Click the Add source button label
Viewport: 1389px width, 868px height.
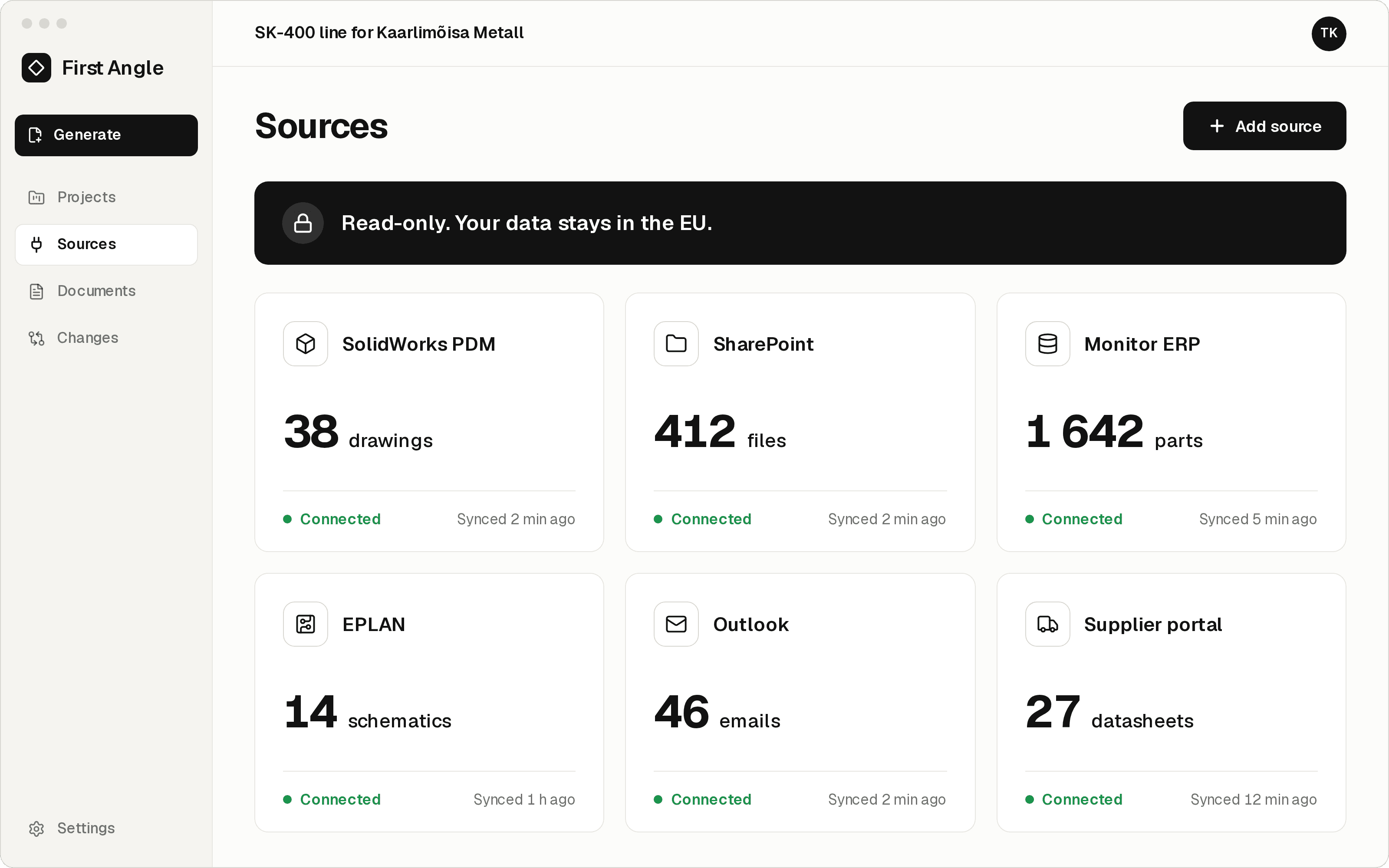point(1278,126)
